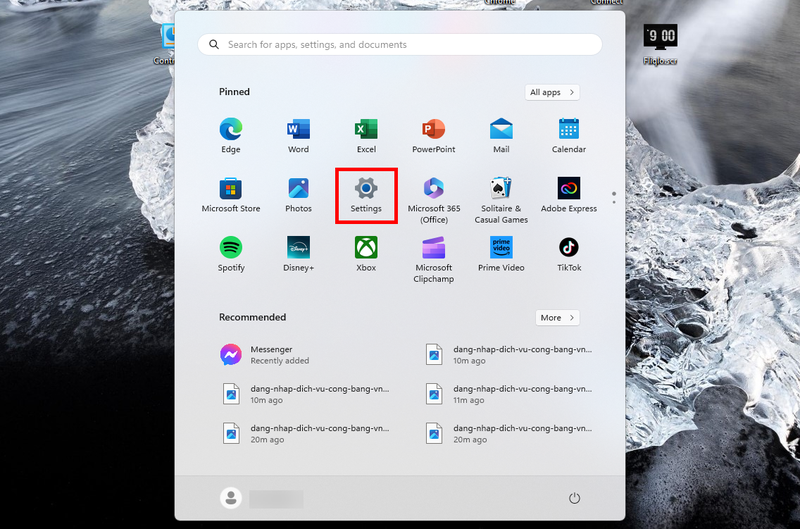
Task: Switch pinned page using side dots
Action: 614,198
